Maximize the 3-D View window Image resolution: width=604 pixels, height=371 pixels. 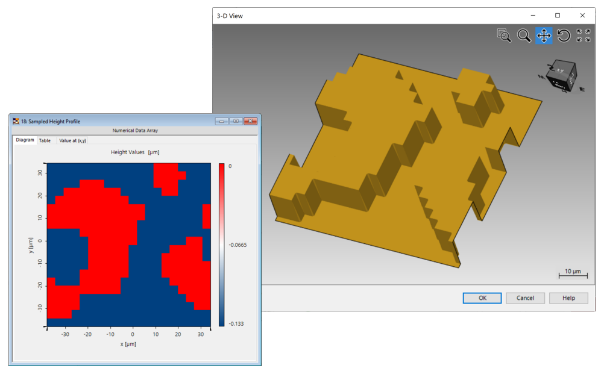pyautogui.click(x=557, y=15)
